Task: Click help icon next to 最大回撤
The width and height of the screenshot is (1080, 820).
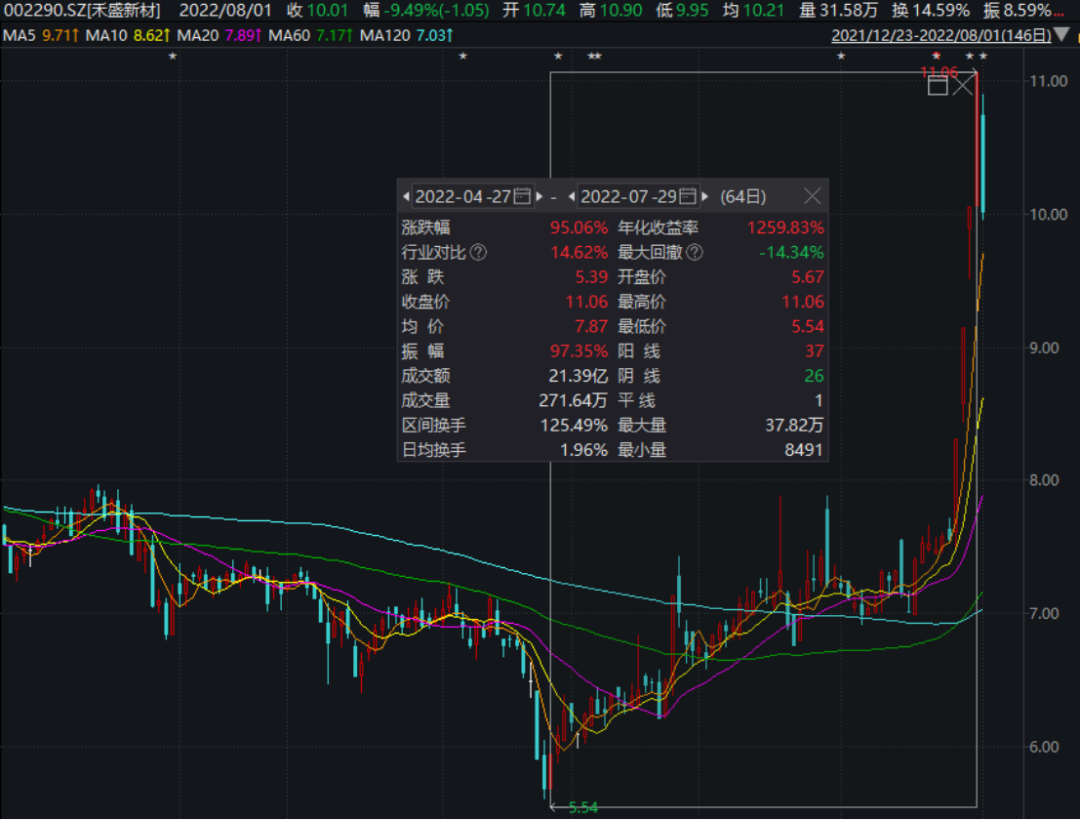Action: pyautogui.click(x=696, y=252)
